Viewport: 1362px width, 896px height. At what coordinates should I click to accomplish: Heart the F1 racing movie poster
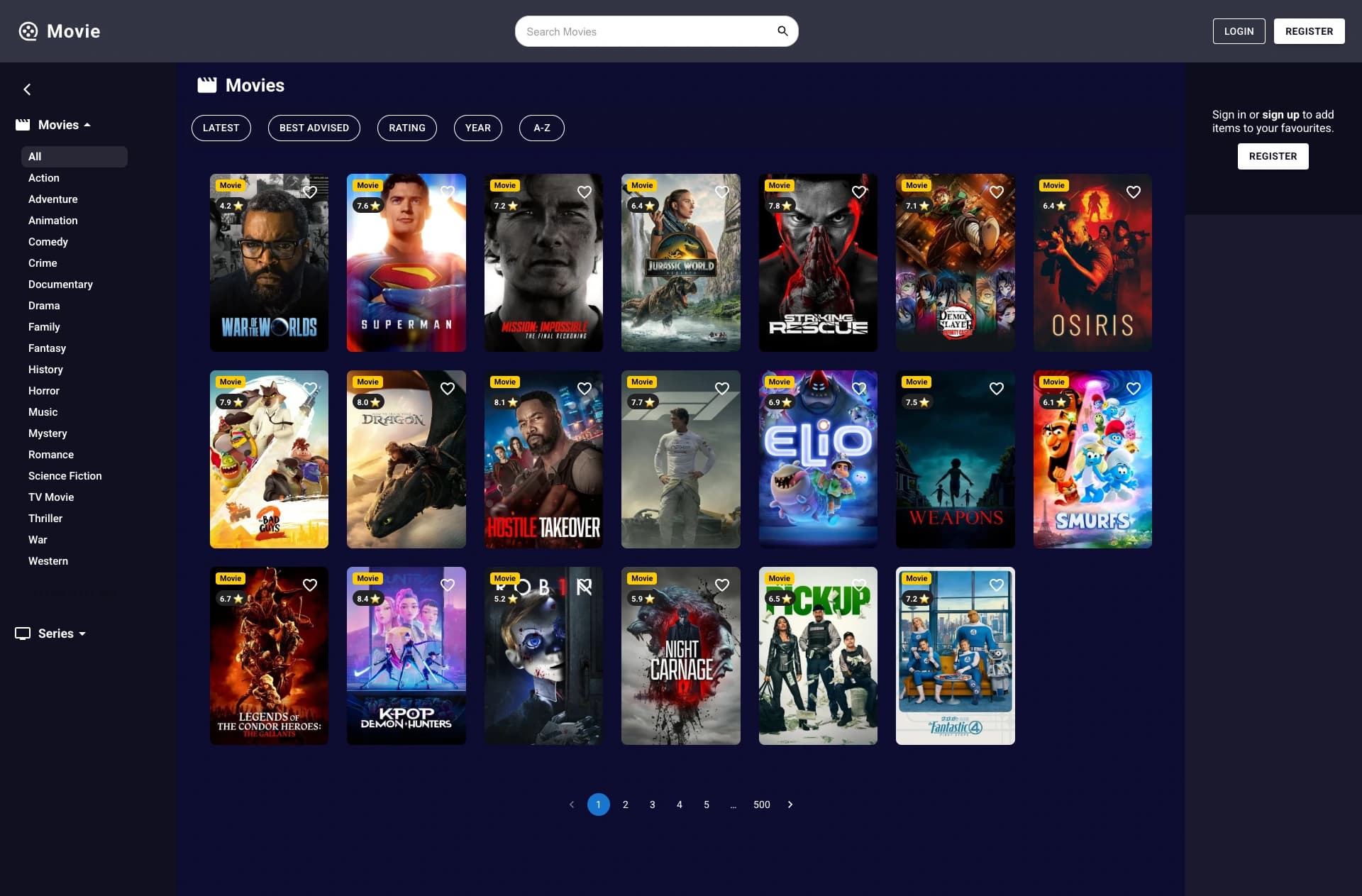click(x=722, y=389)
